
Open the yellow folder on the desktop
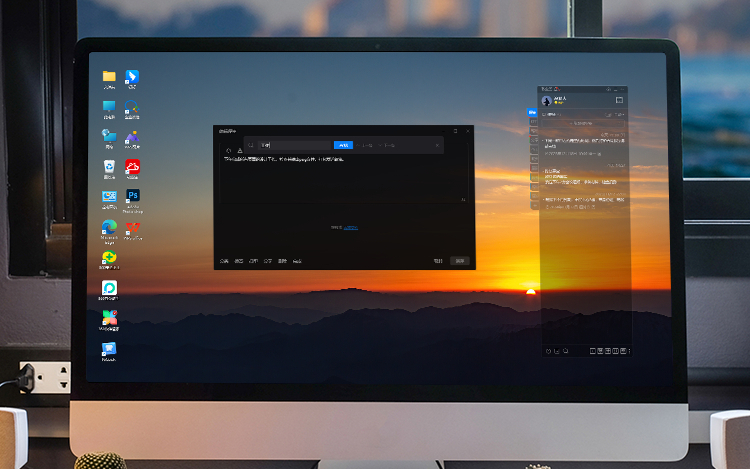click(x=109, y=77)
